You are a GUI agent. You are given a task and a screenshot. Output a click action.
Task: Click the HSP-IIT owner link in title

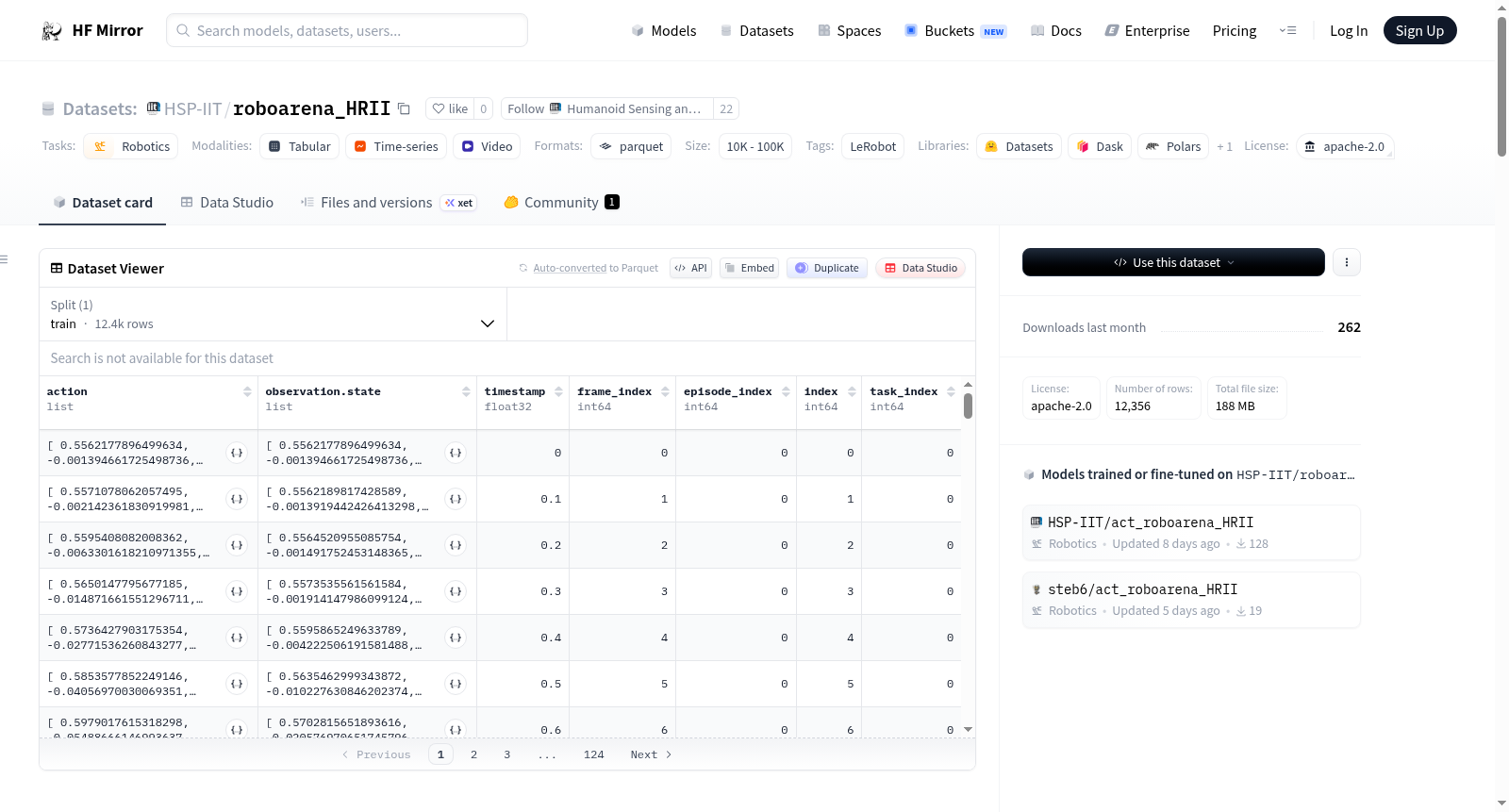click(x=193, y=108)
